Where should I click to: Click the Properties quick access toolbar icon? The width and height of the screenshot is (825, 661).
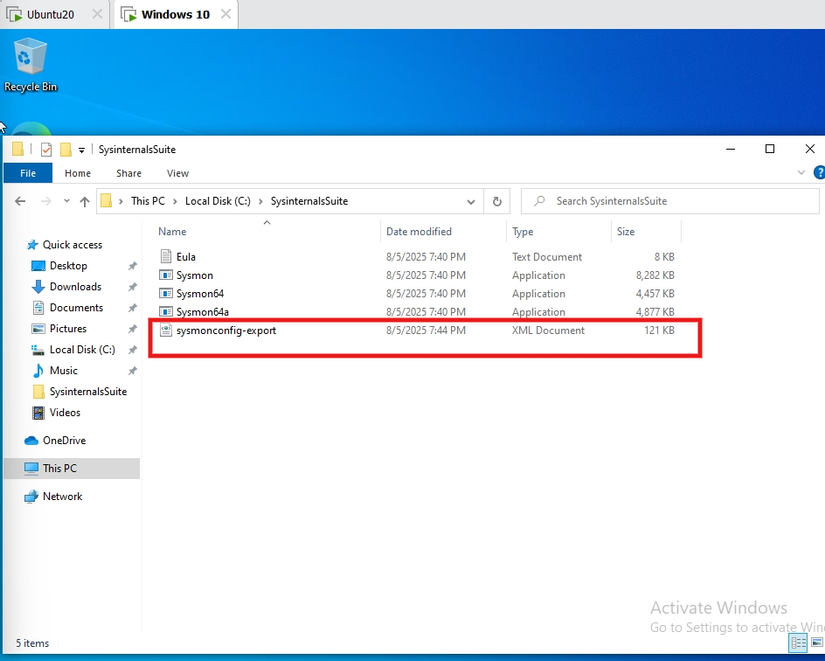coord(46,150)
